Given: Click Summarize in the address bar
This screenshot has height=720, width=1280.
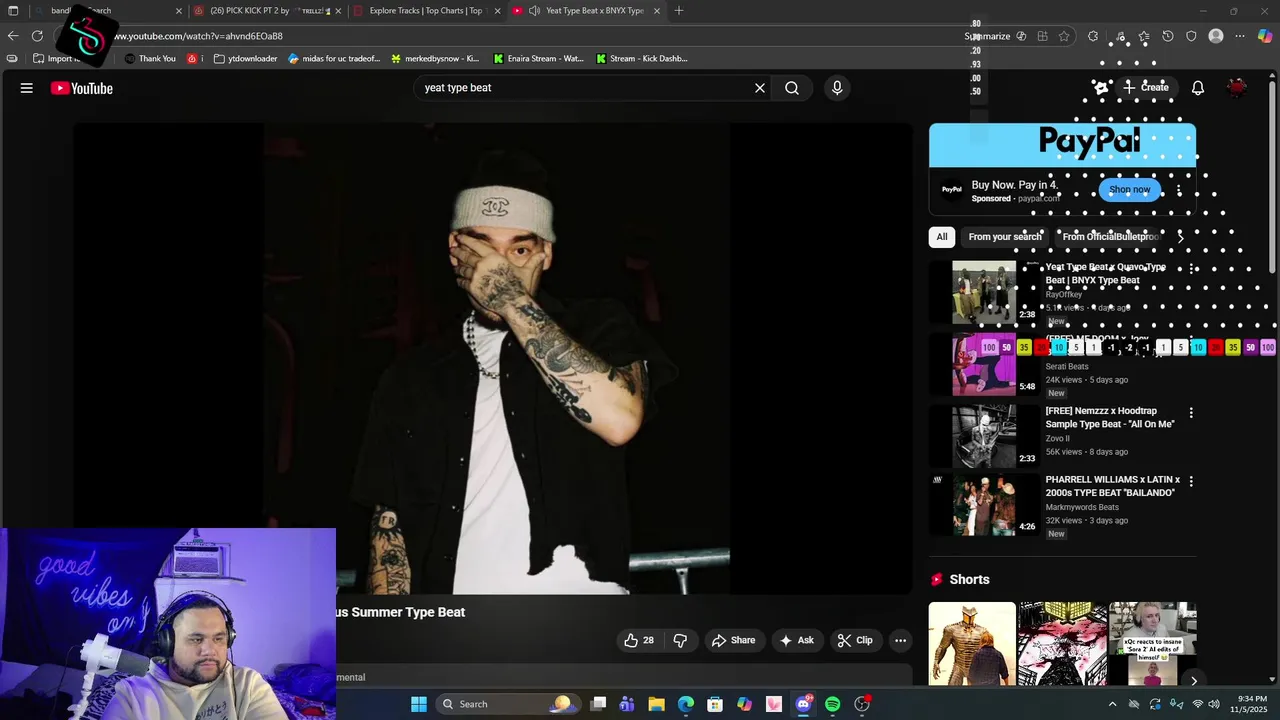Looking at the screenshot, I should pyautogui.click(x=988, y=36).
